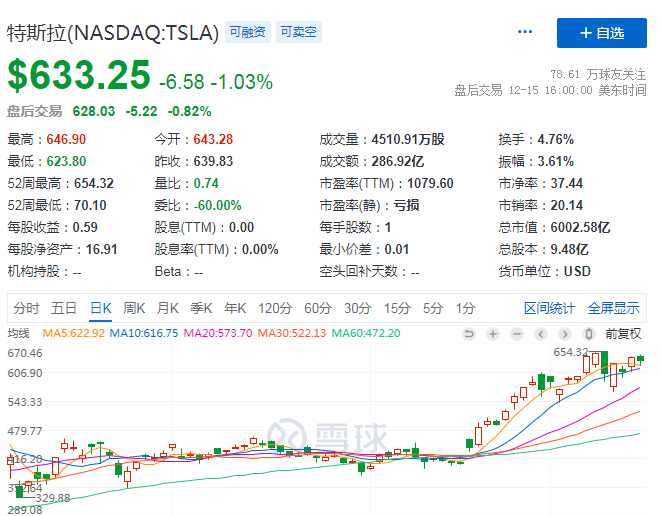This screenshot has width=661, height=516.
Task: Switch to 15分 interval tab
Action: click(x=397, y=308)
